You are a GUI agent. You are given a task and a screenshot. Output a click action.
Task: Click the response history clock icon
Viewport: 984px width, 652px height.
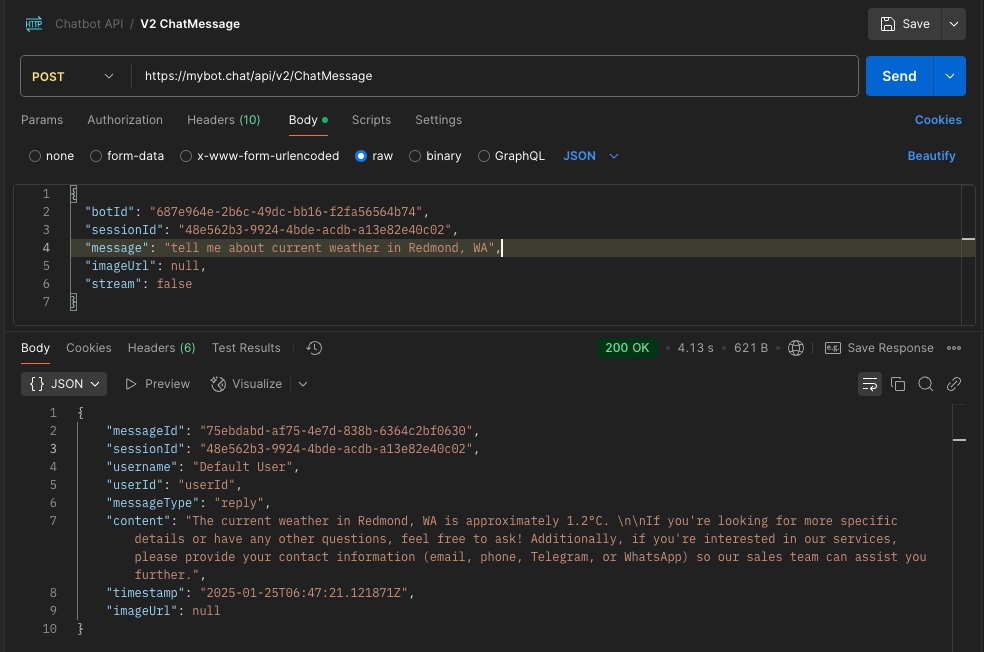314,348
